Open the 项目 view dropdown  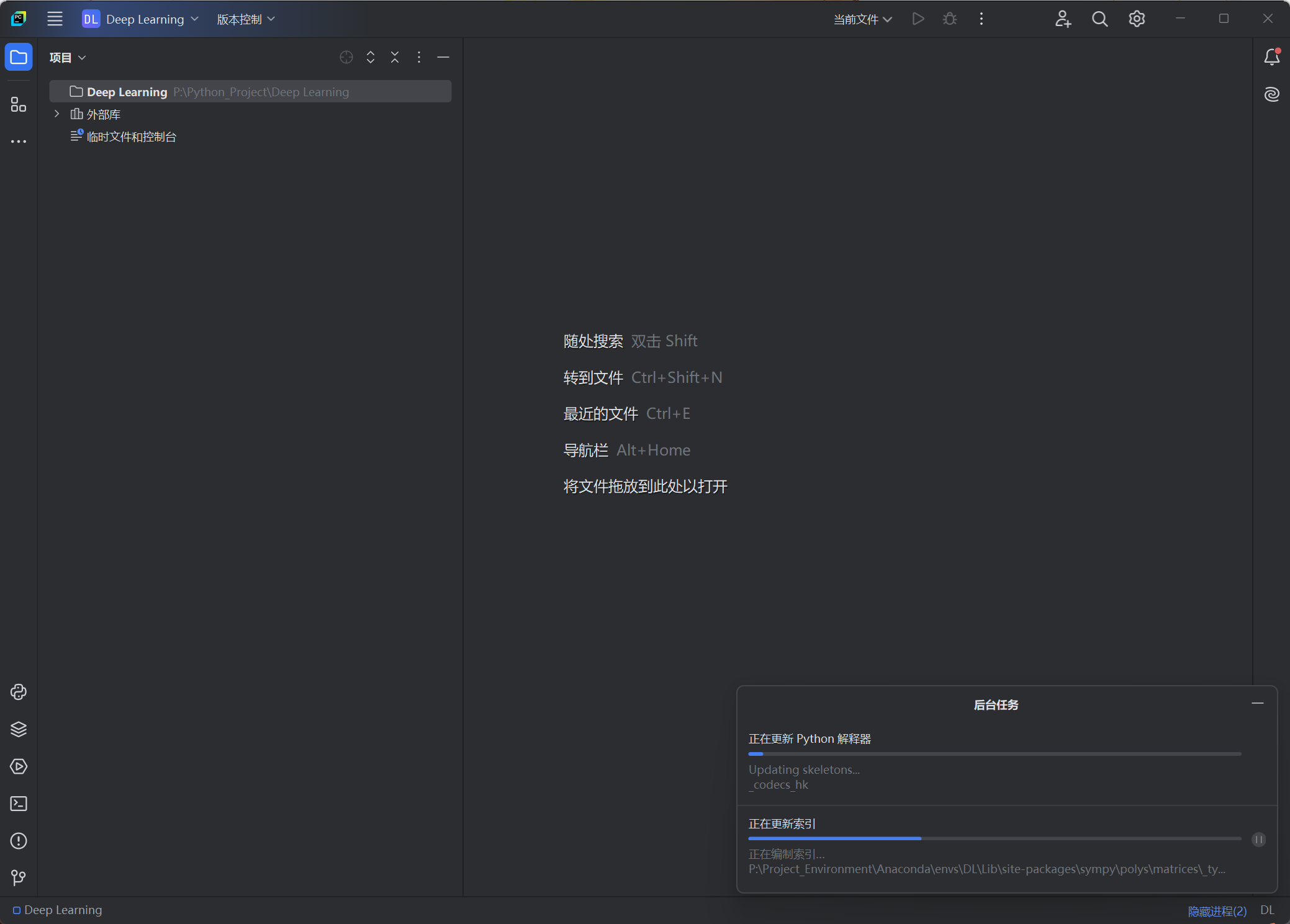coord(68,57)
